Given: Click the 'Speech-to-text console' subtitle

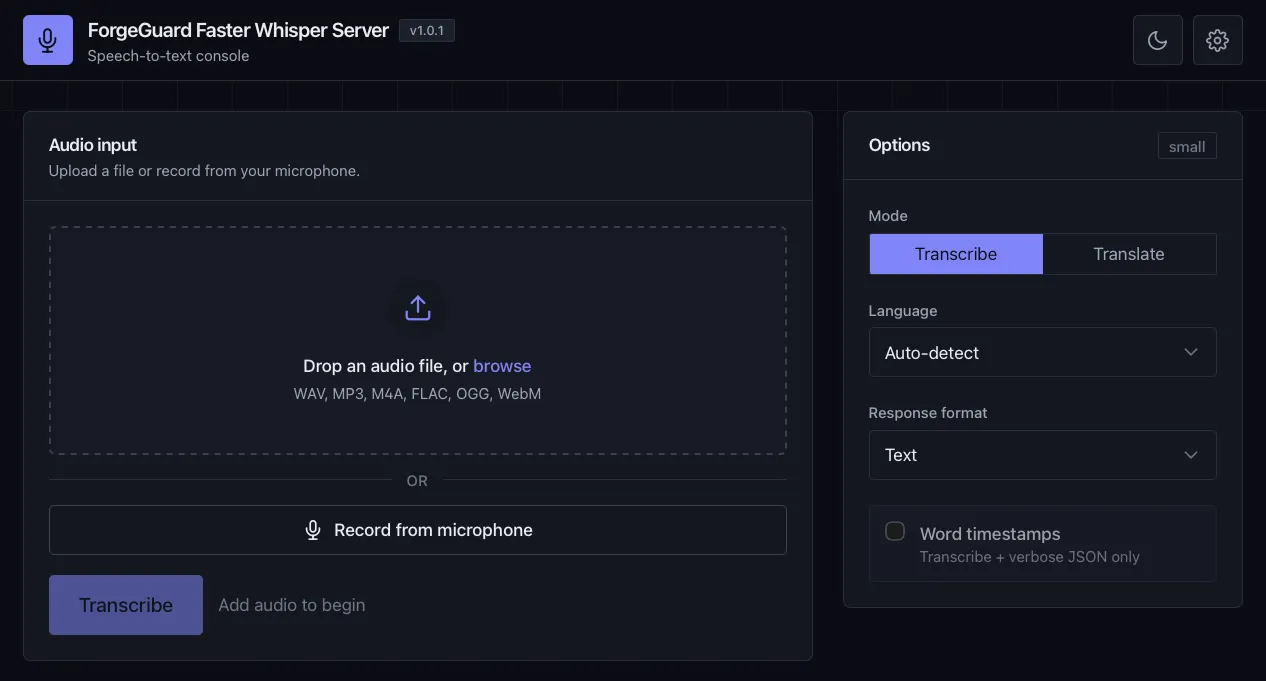Looking at the screenshot, I should 168,56.
